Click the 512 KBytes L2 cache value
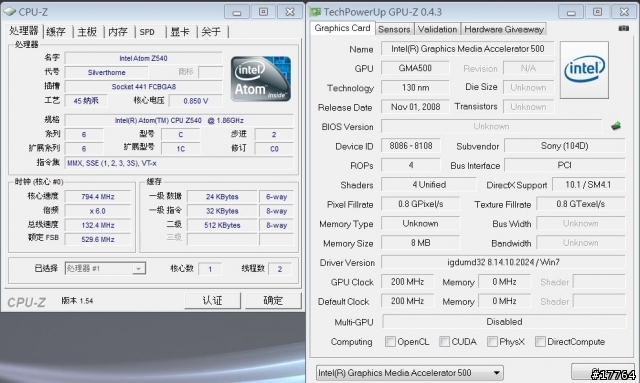This screenshot has width=640, height=383. point(222,225)
